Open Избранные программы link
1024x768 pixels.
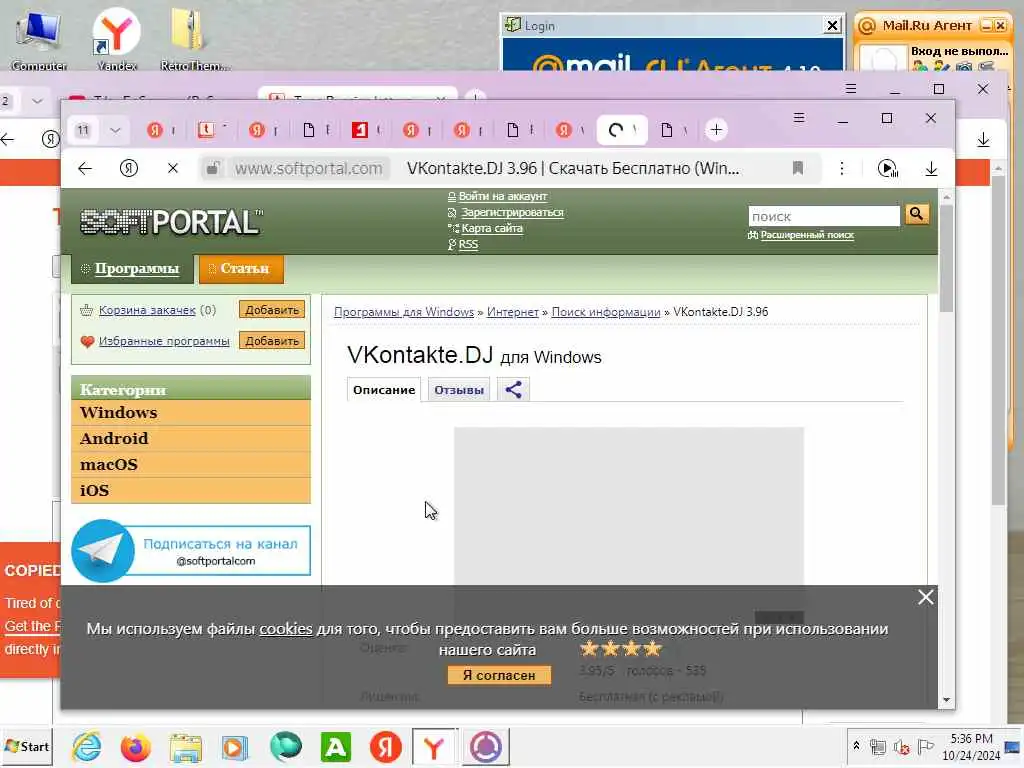tap(164, 341)
